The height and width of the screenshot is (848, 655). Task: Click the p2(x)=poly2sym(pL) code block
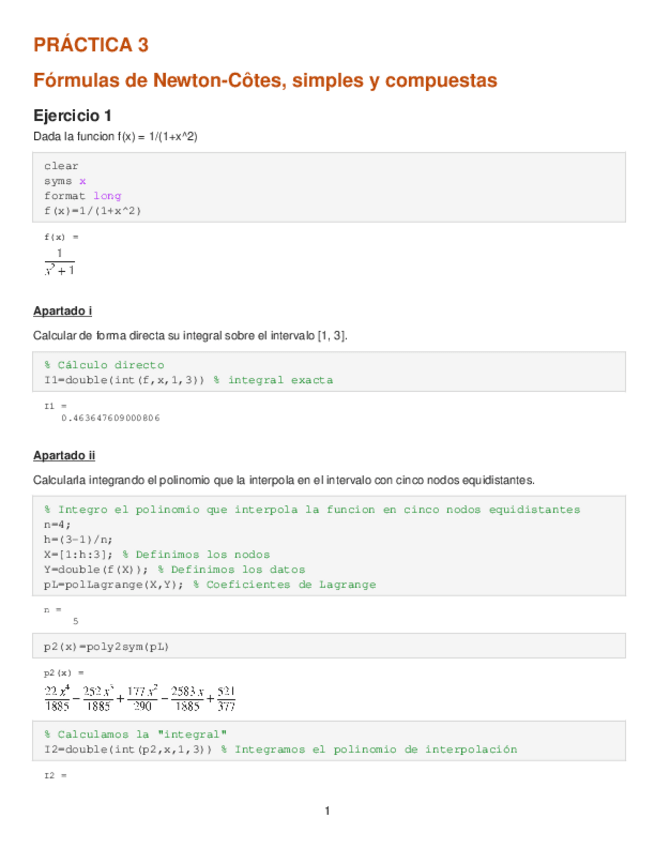click(106, 646)
